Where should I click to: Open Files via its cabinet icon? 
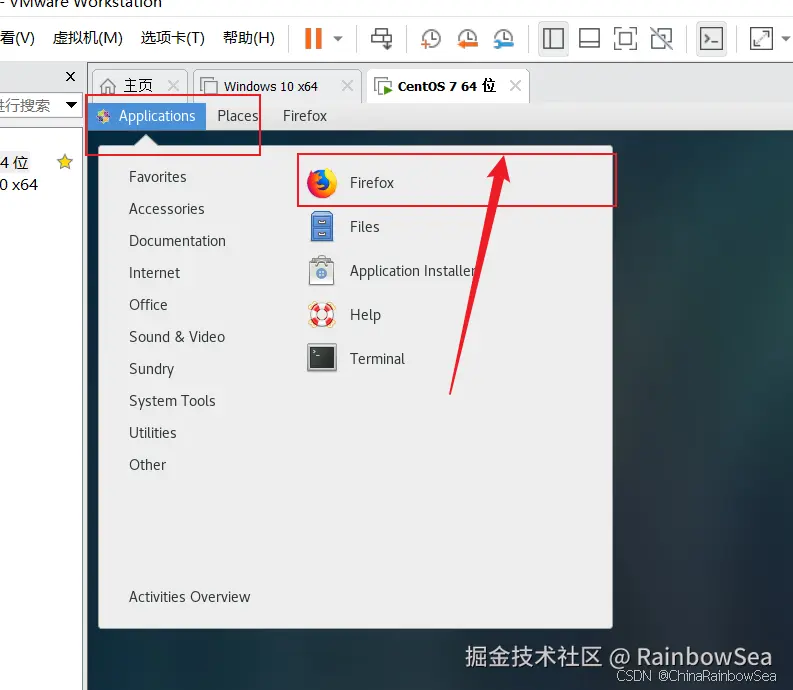pyautogui.click(x=322, y=227)
